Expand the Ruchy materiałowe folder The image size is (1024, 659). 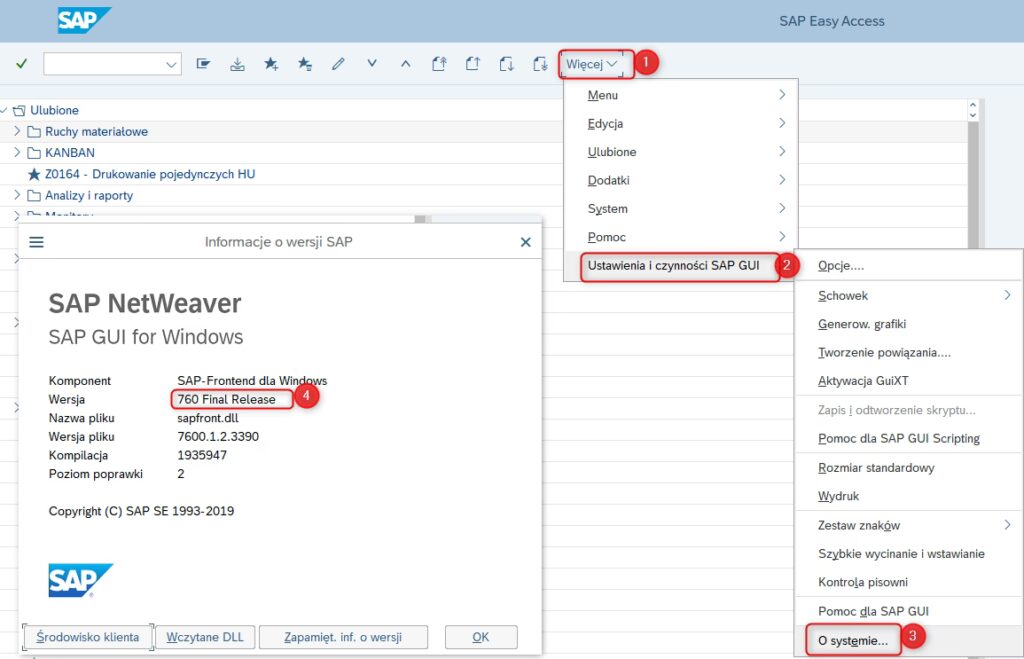tap(17, 131)
